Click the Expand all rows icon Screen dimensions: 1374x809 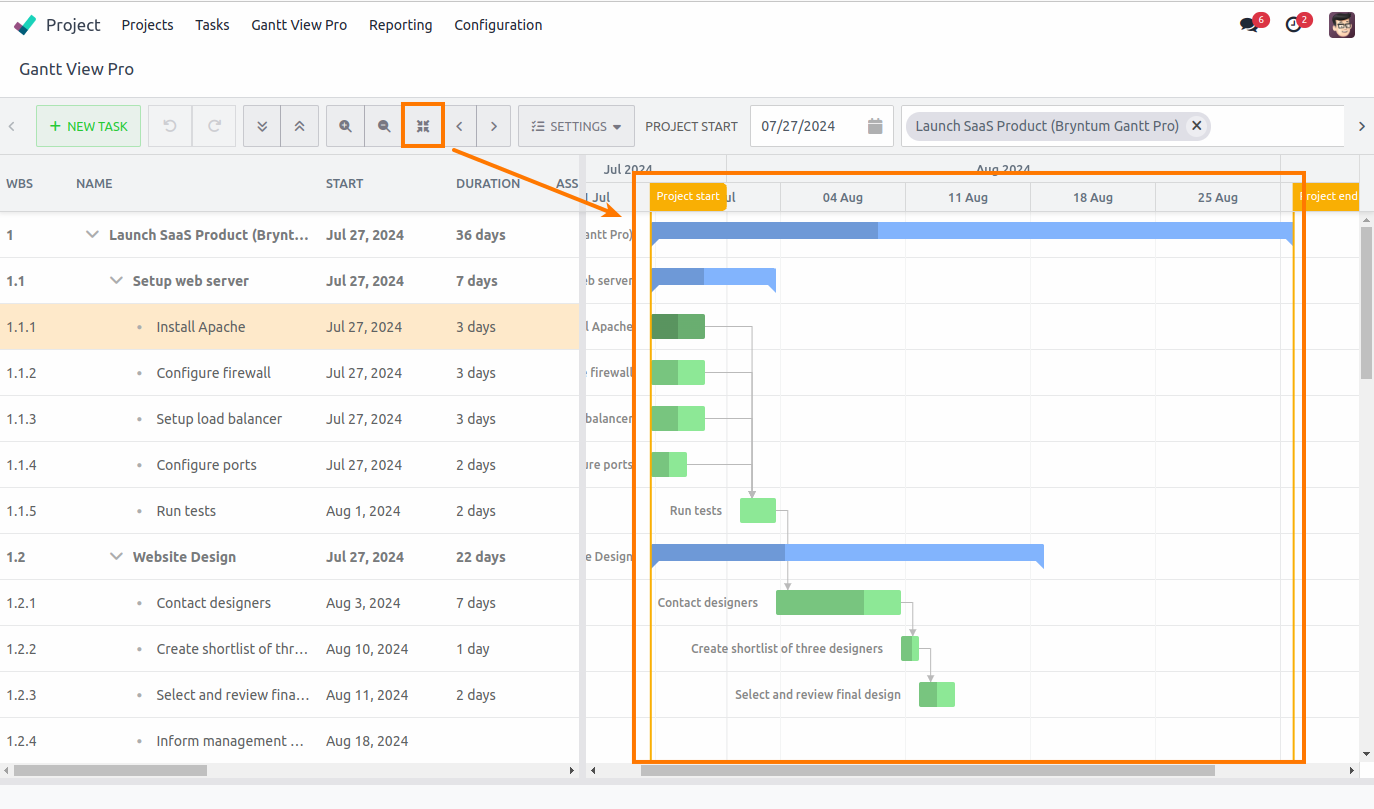[x=262, y=125]
